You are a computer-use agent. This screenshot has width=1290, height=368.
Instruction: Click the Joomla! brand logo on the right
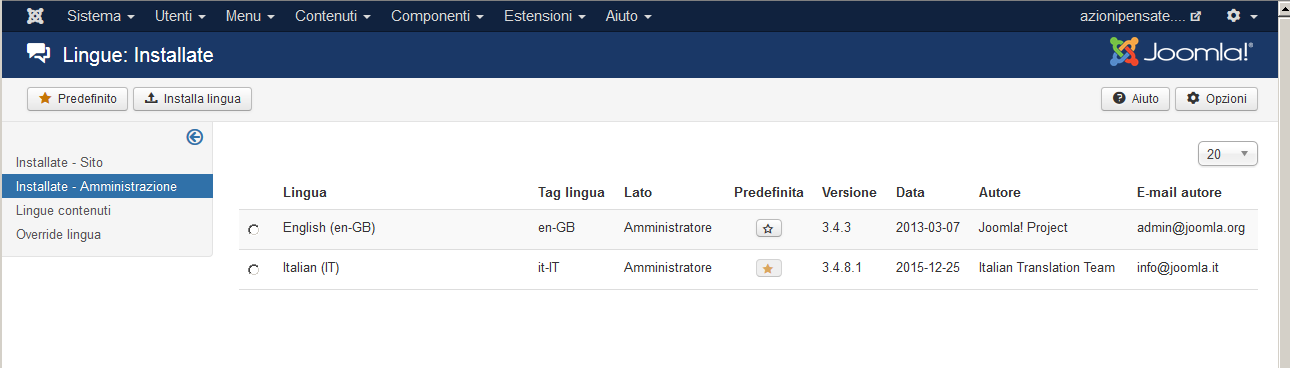coord(1181,52)
